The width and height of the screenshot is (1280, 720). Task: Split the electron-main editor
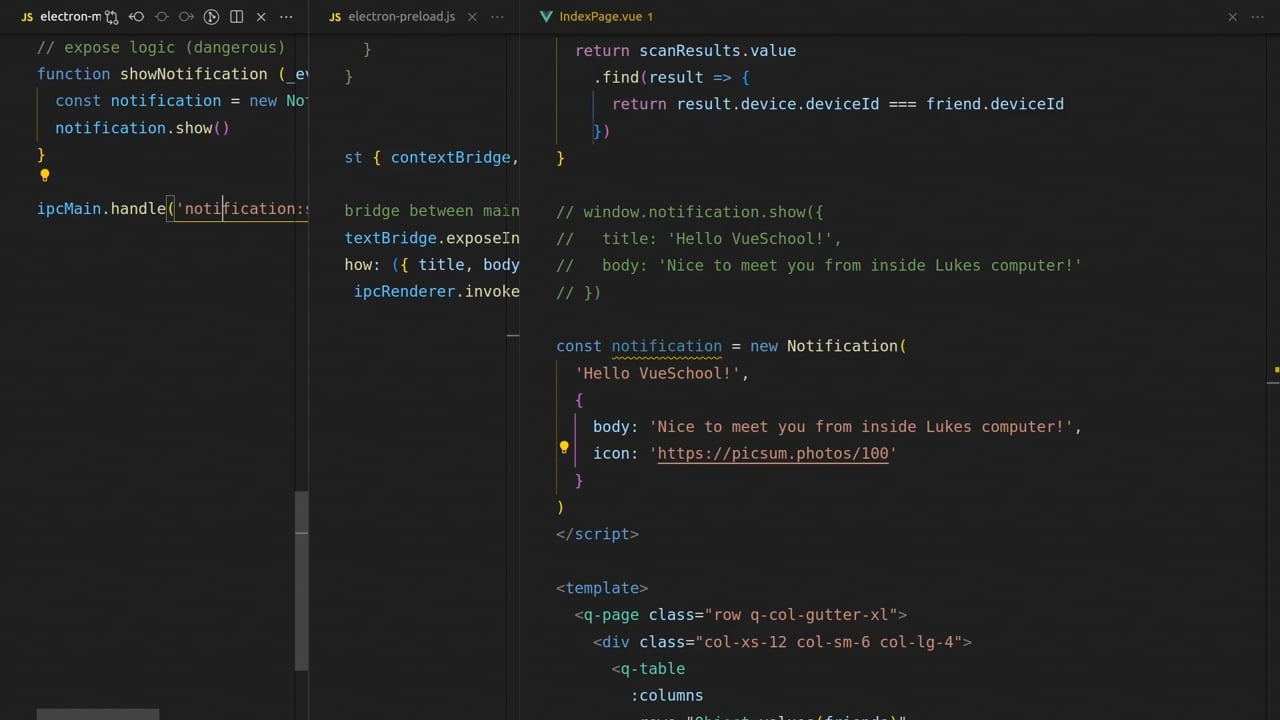(x=236, y=17)
